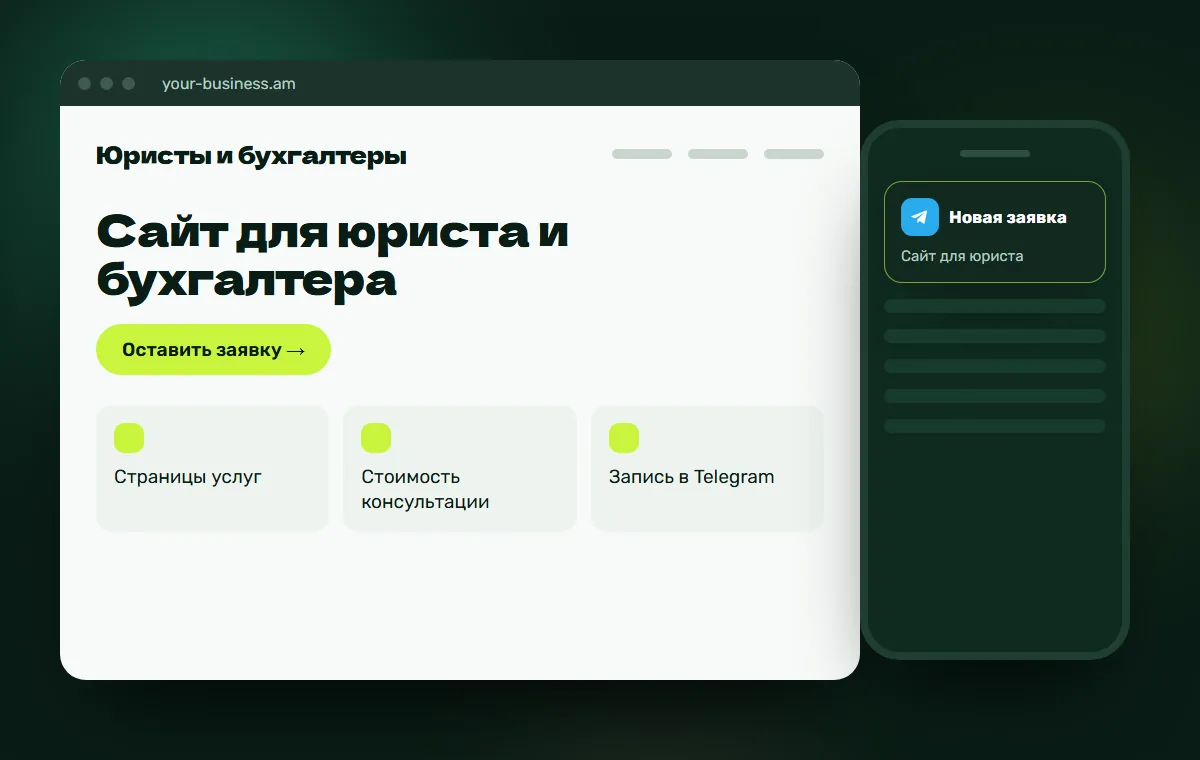Screen dimensions: 1200x760
Task: Select the "Запись в Telegram" card
Action: click(707, 468)
